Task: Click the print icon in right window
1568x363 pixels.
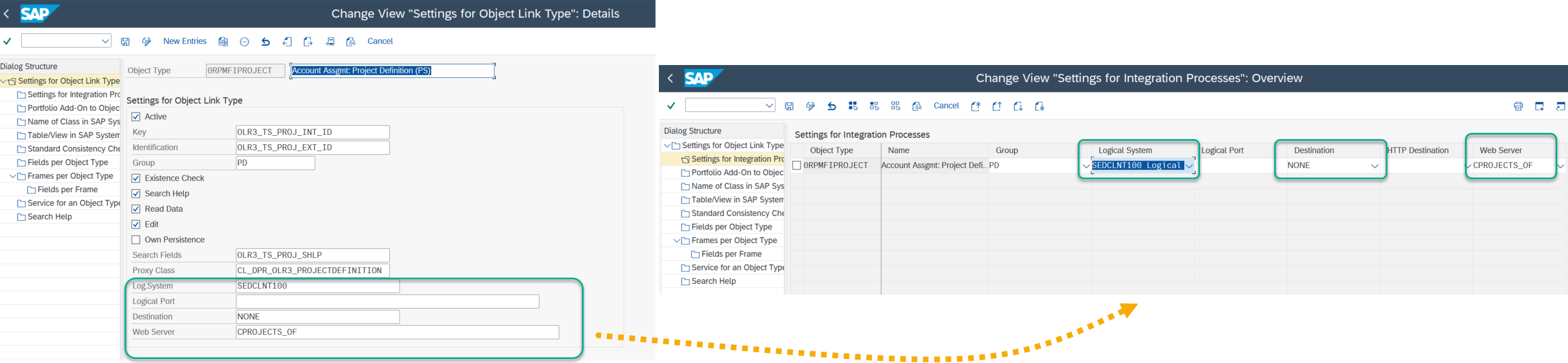Action: 1518,106
